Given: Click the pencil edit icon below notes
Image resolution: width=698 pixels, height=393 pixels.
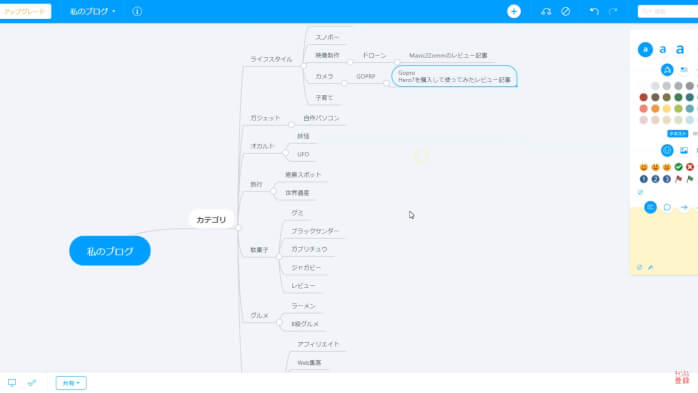Looking at the screenshot, I should (x=650, y=267).
